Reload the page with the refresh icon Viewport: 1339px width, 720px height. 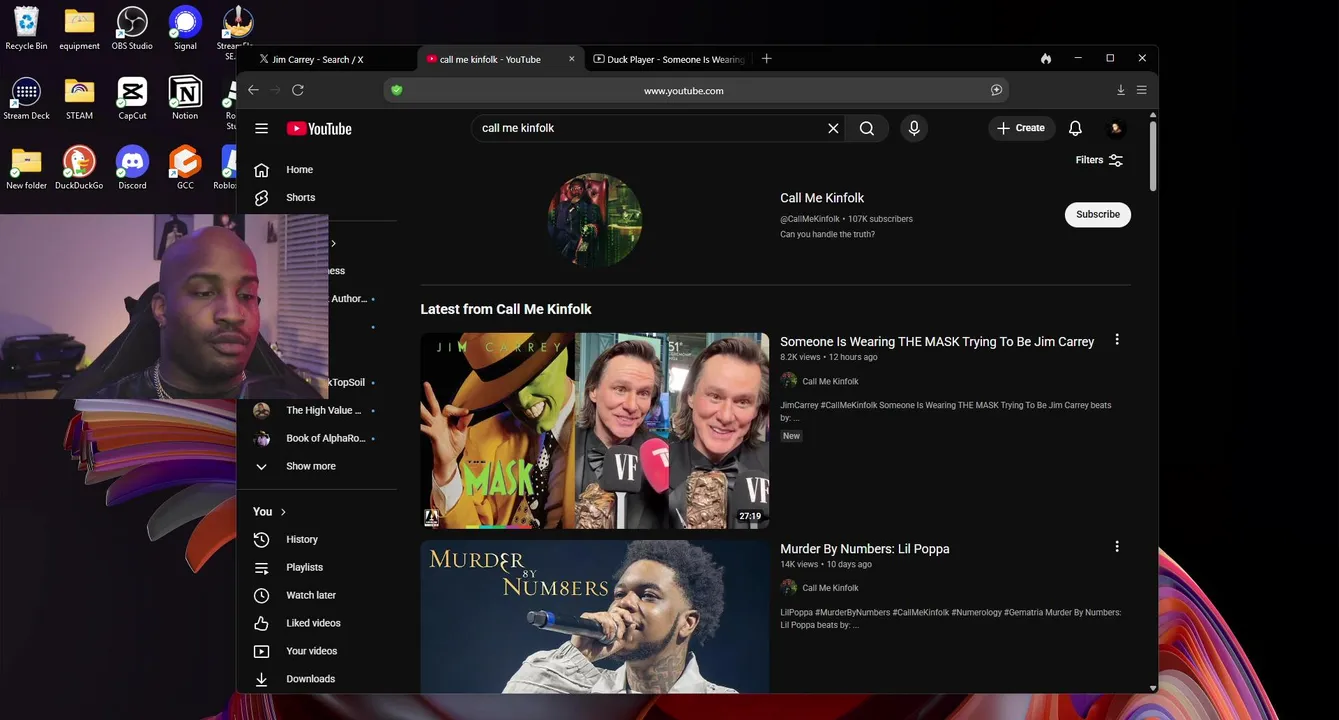coord(298,90)
